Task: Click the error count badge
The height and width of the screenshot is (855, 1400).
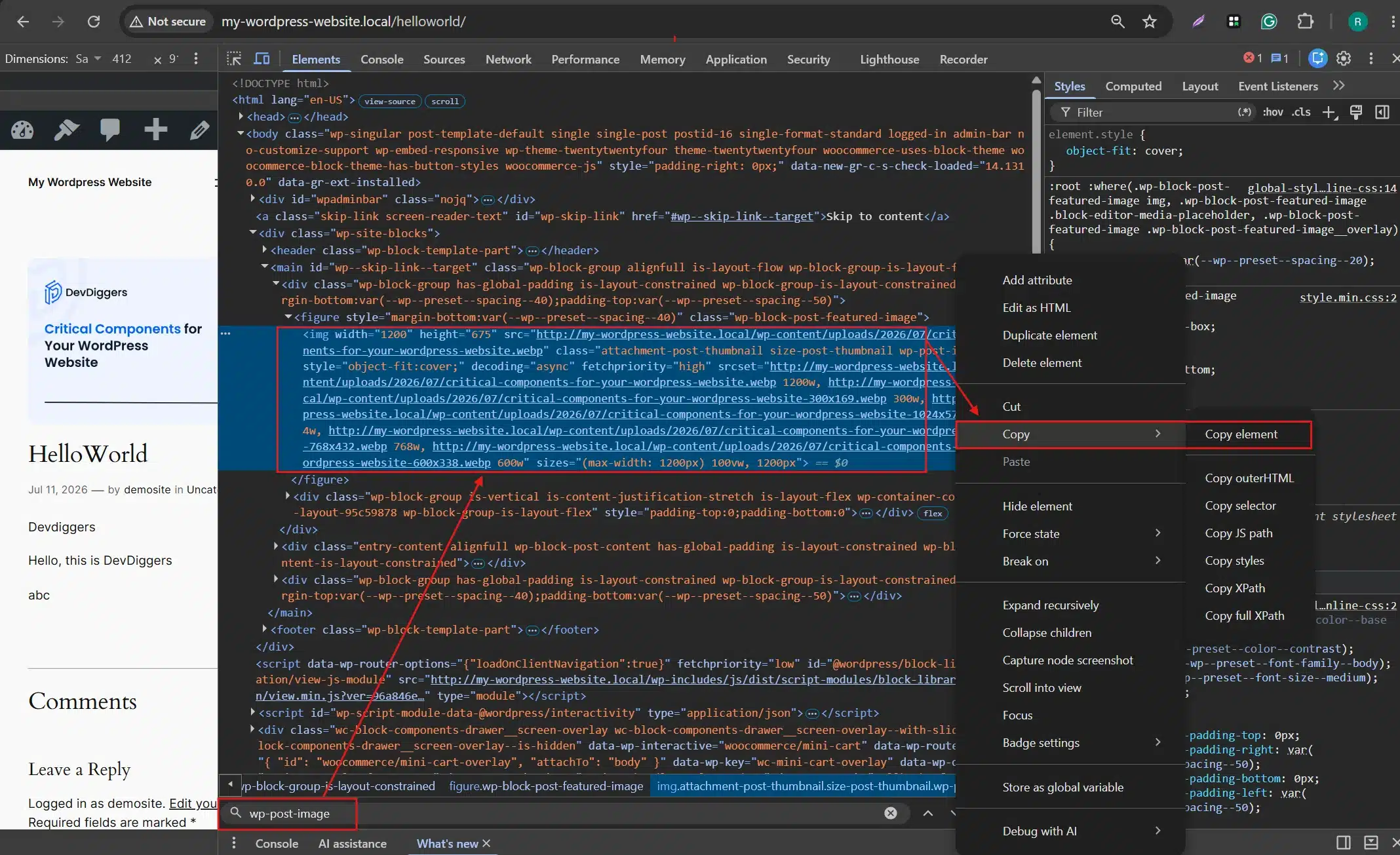Action: tap(1253, 58)
